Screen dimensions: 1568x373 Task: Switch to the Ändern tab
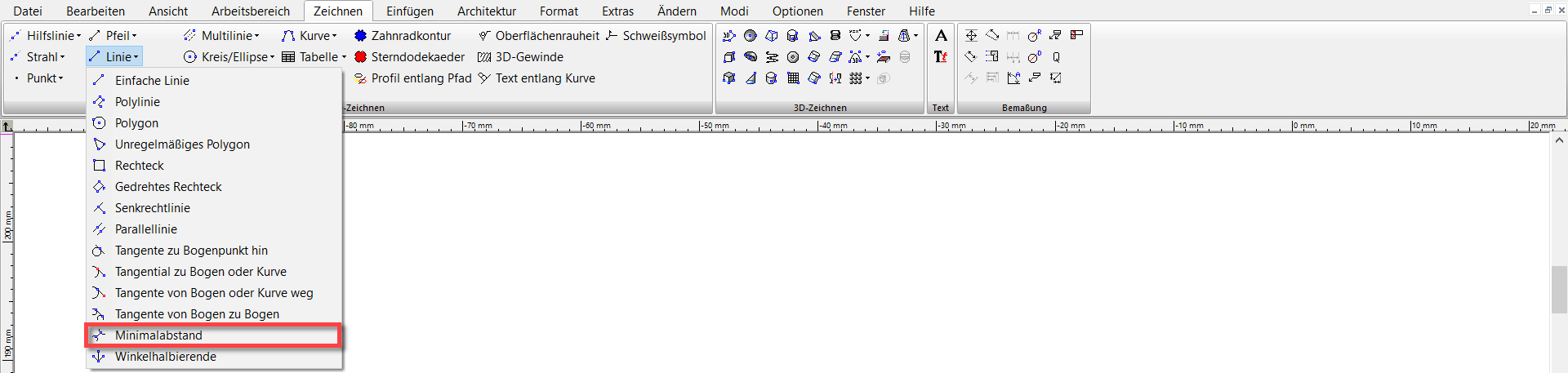point(677,11)
